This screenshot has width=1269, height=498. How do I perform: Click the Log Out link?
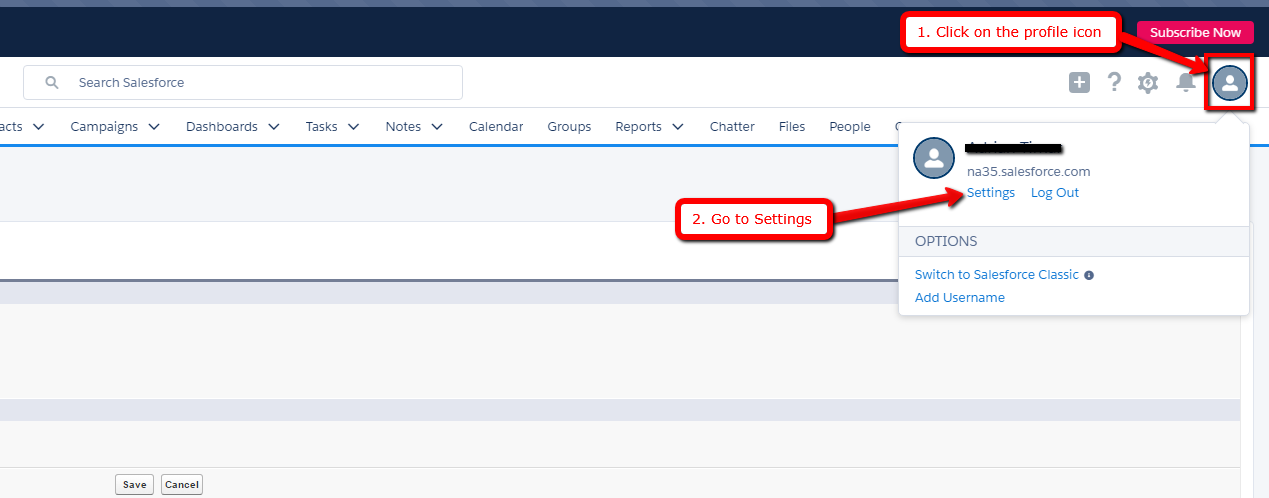coord(1055,193)
